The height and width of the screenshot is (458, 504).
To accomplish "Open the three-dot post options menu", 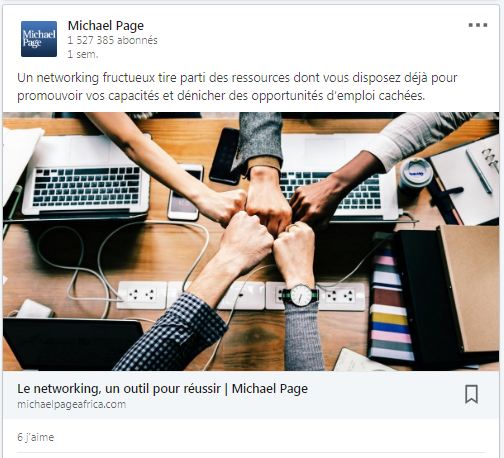I will click(x=478, y=25).
